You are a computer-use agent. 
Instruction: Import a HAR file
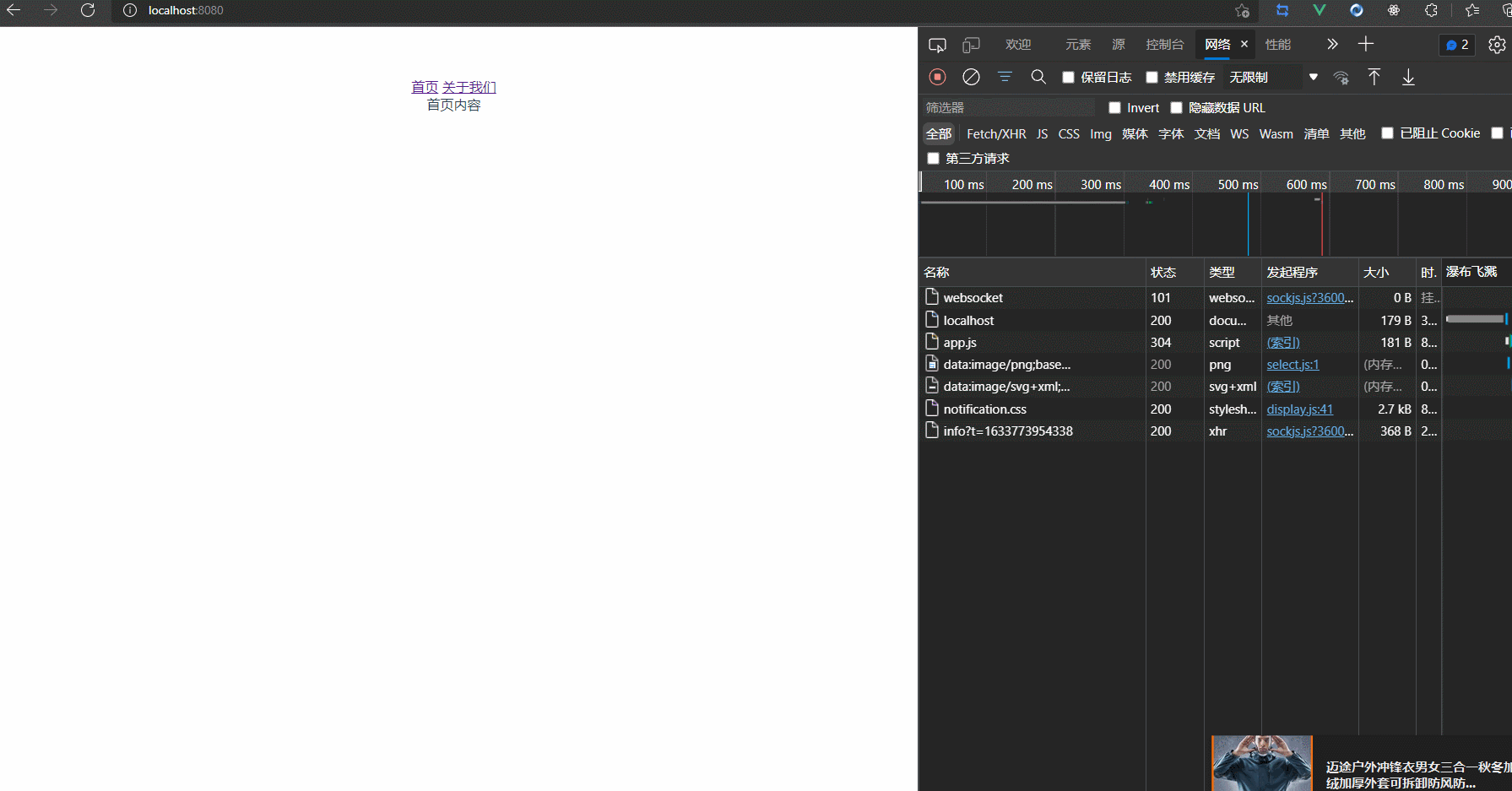coord(1374,77)
